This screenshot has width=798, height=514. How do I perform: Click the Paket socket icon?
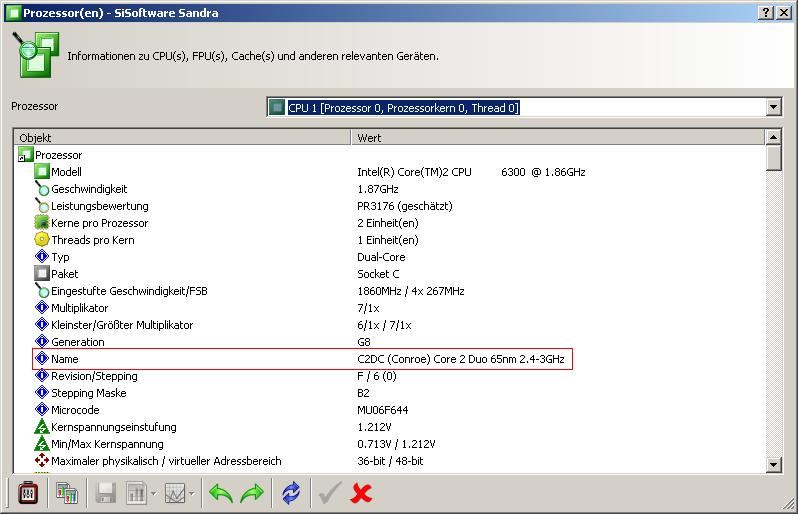point(42,273)
